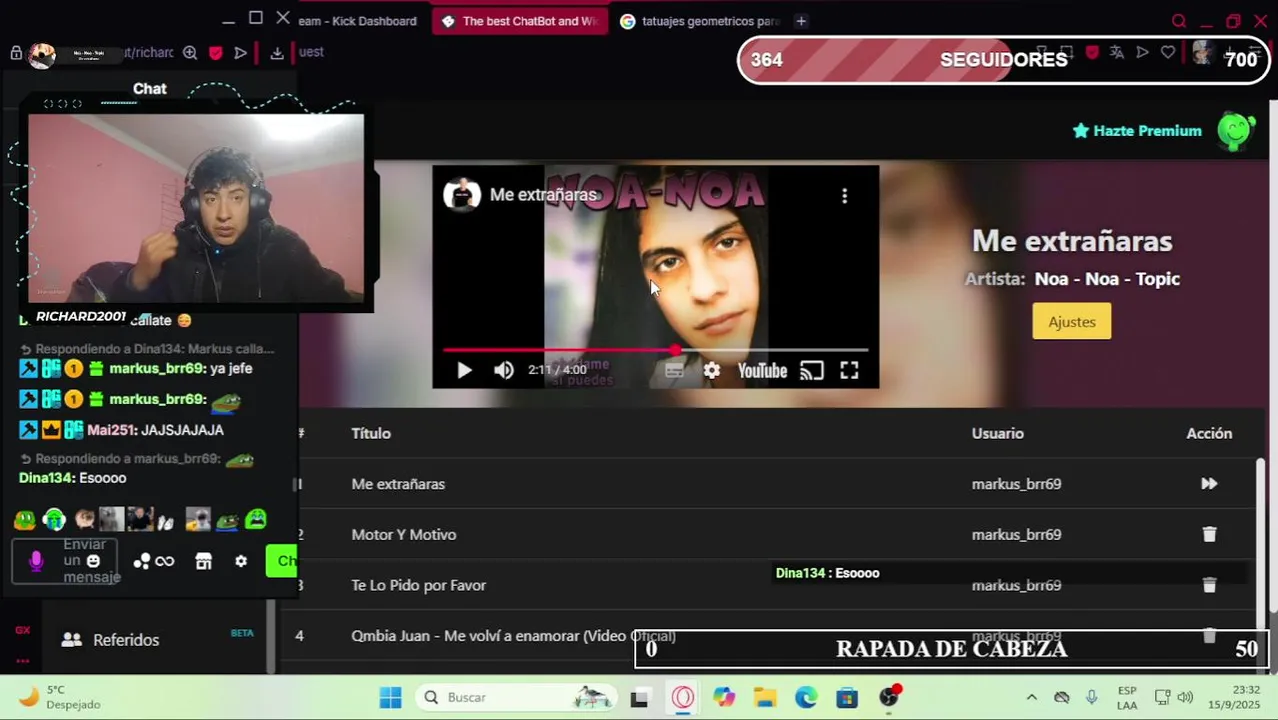This screenshot has height=720, width=1278.
Task: Click username markus_brr69 saying ya jefe
Action: pyautogui.click(x=157, y=369)
